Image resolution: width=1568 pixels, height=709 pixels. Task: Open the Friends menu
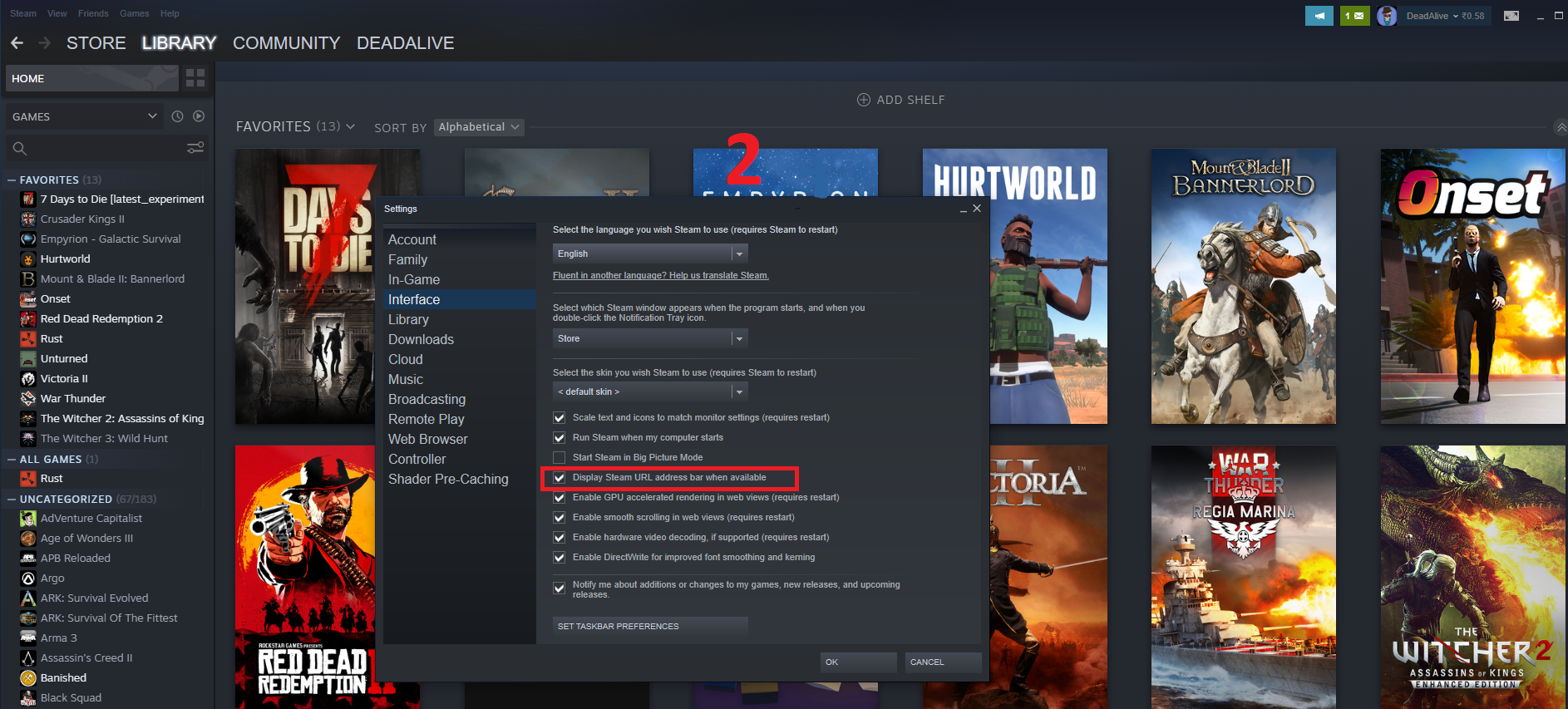click(x=93, y=13)
